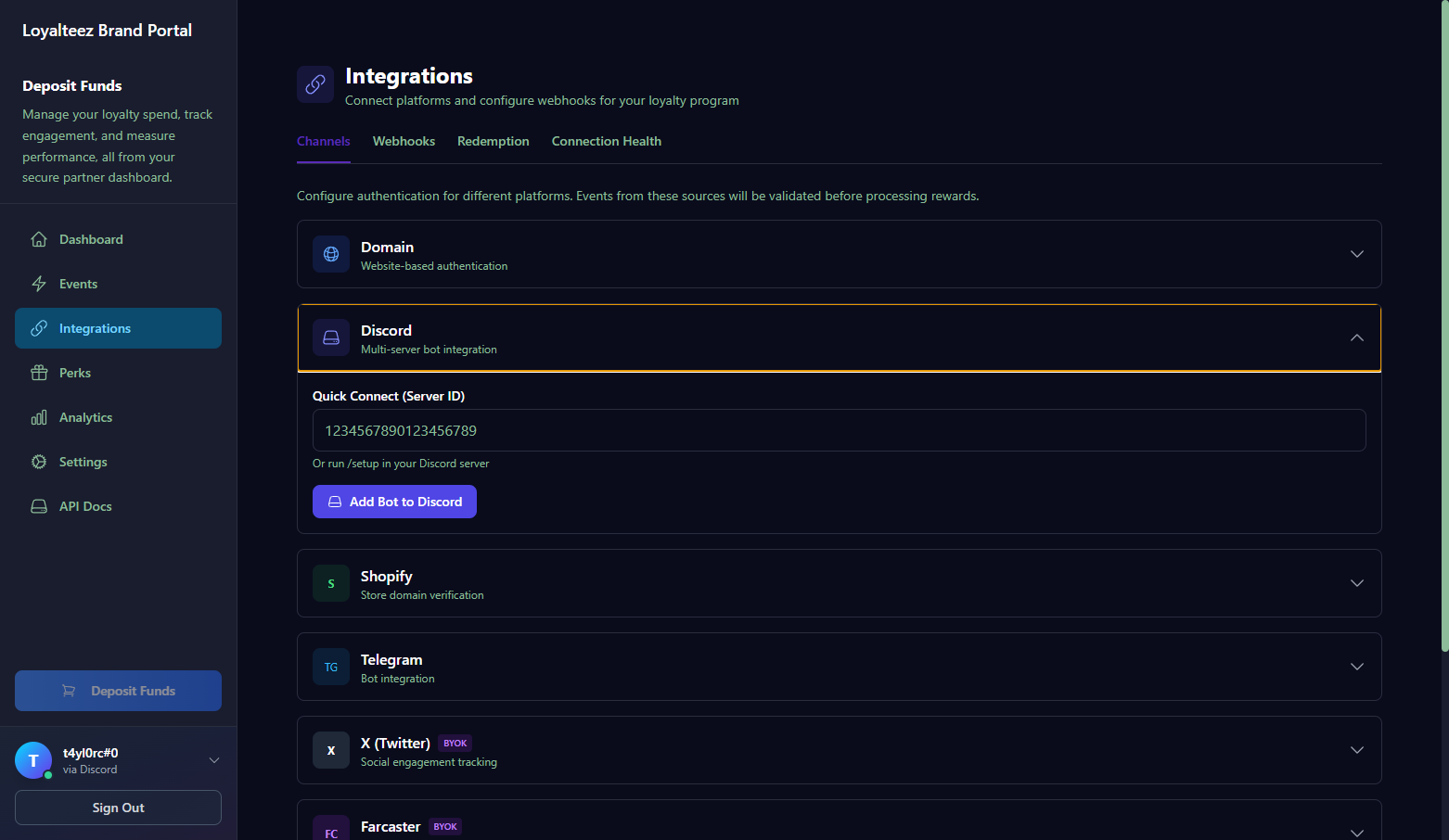Expand the Shopify section chevron

(x=1356, y=583)
